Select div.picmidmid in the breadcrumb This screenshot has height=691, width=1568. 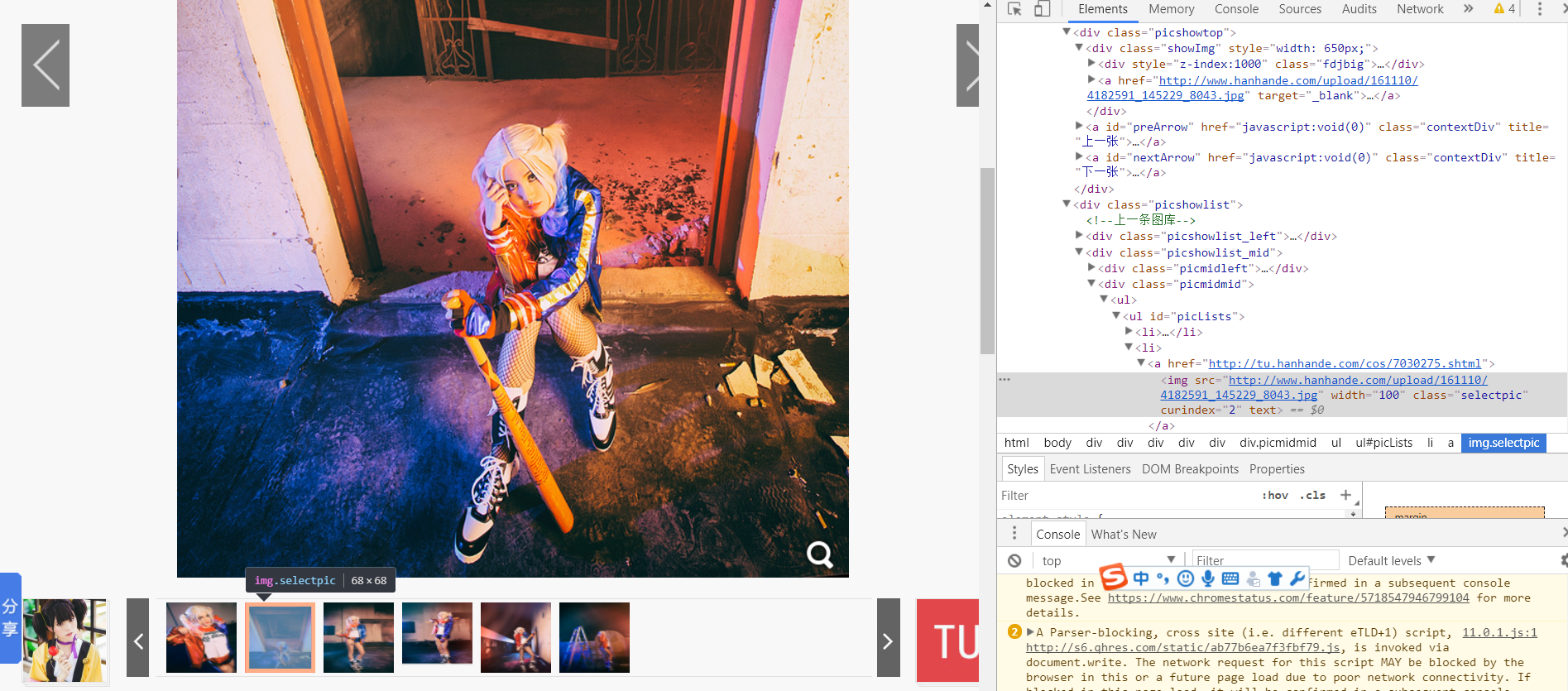(1278, 443)
